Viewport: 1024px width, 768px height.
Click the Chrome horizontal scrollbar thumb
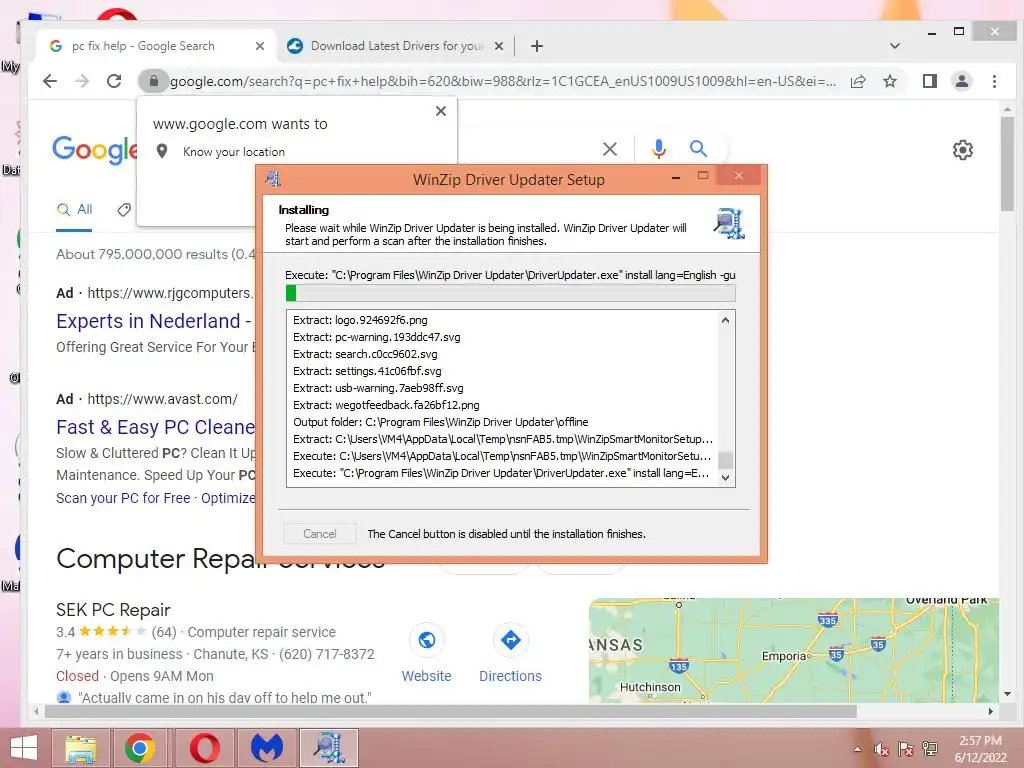pos(451,711)
